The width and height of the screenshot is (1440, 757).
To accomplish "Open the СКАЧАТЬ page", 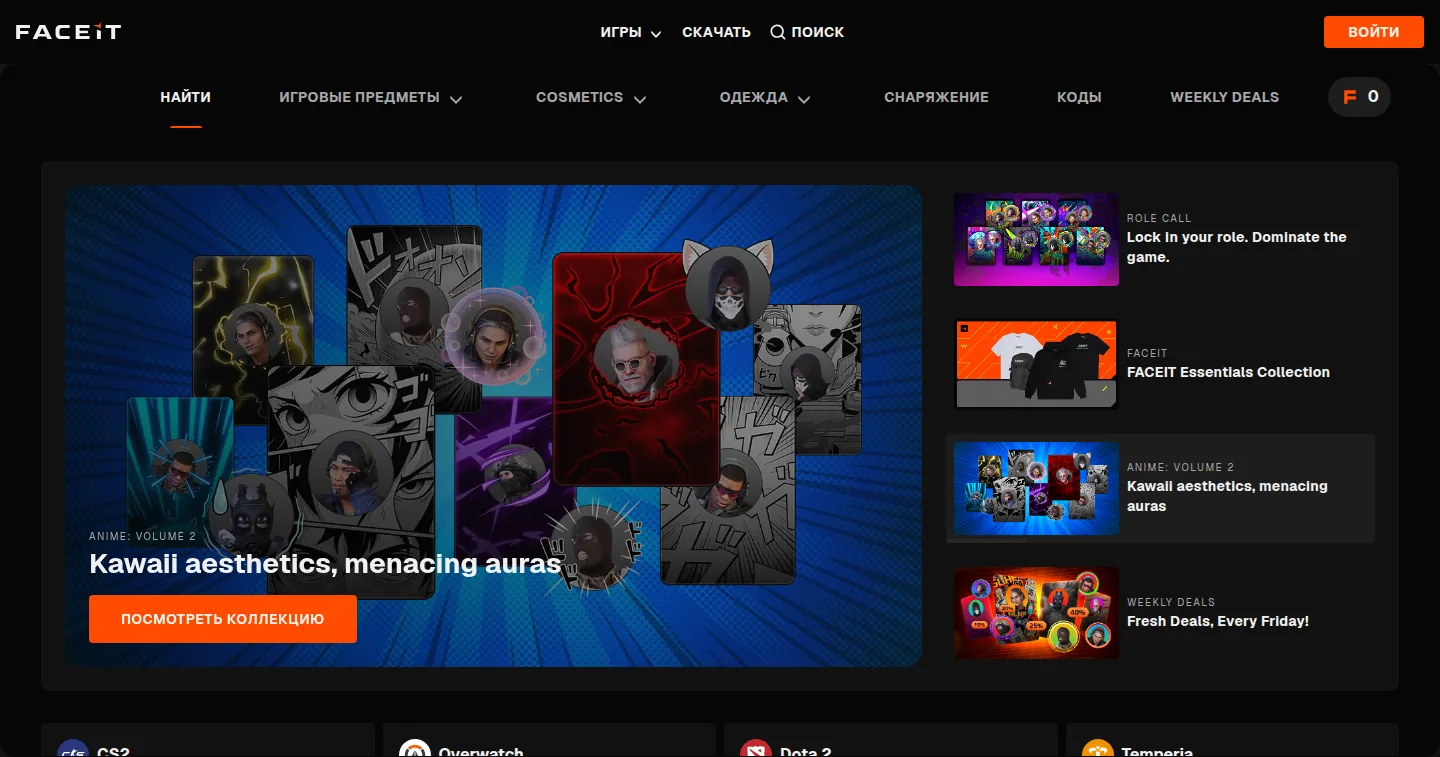I will point(716,32).
